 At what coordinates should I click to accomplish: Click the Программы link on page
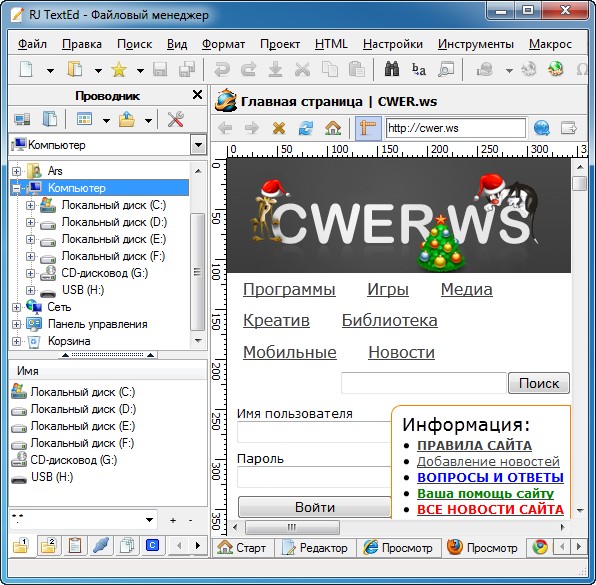(289, 289)
